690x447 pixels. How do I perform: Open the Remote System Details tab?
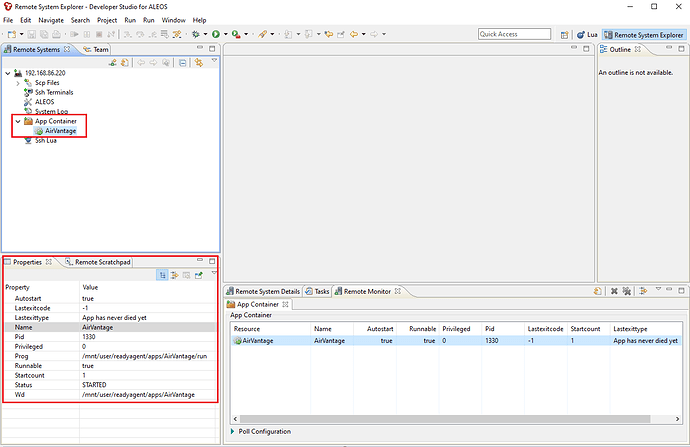(263, 291)
